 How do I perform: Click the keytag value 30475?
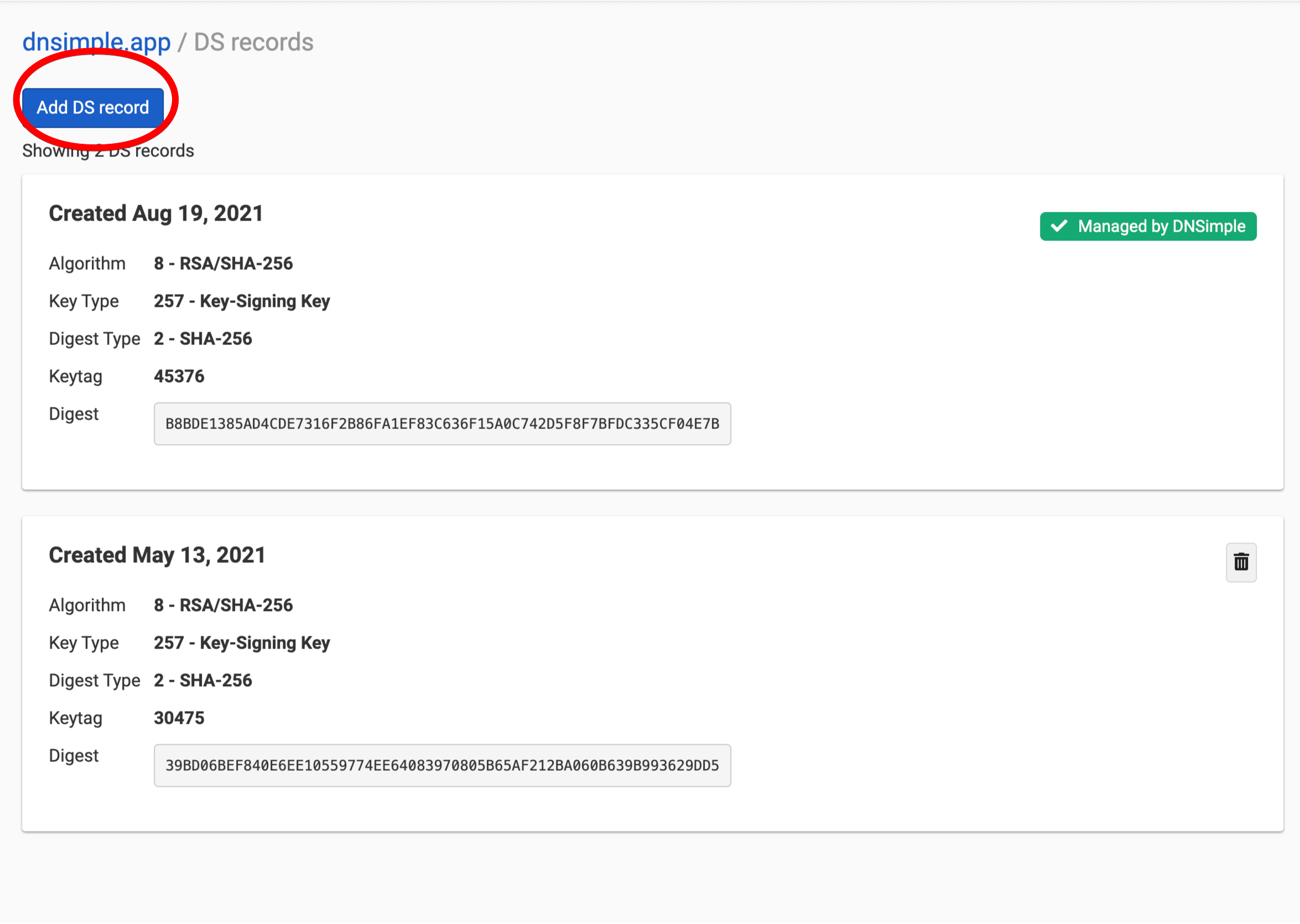[179, 718]
